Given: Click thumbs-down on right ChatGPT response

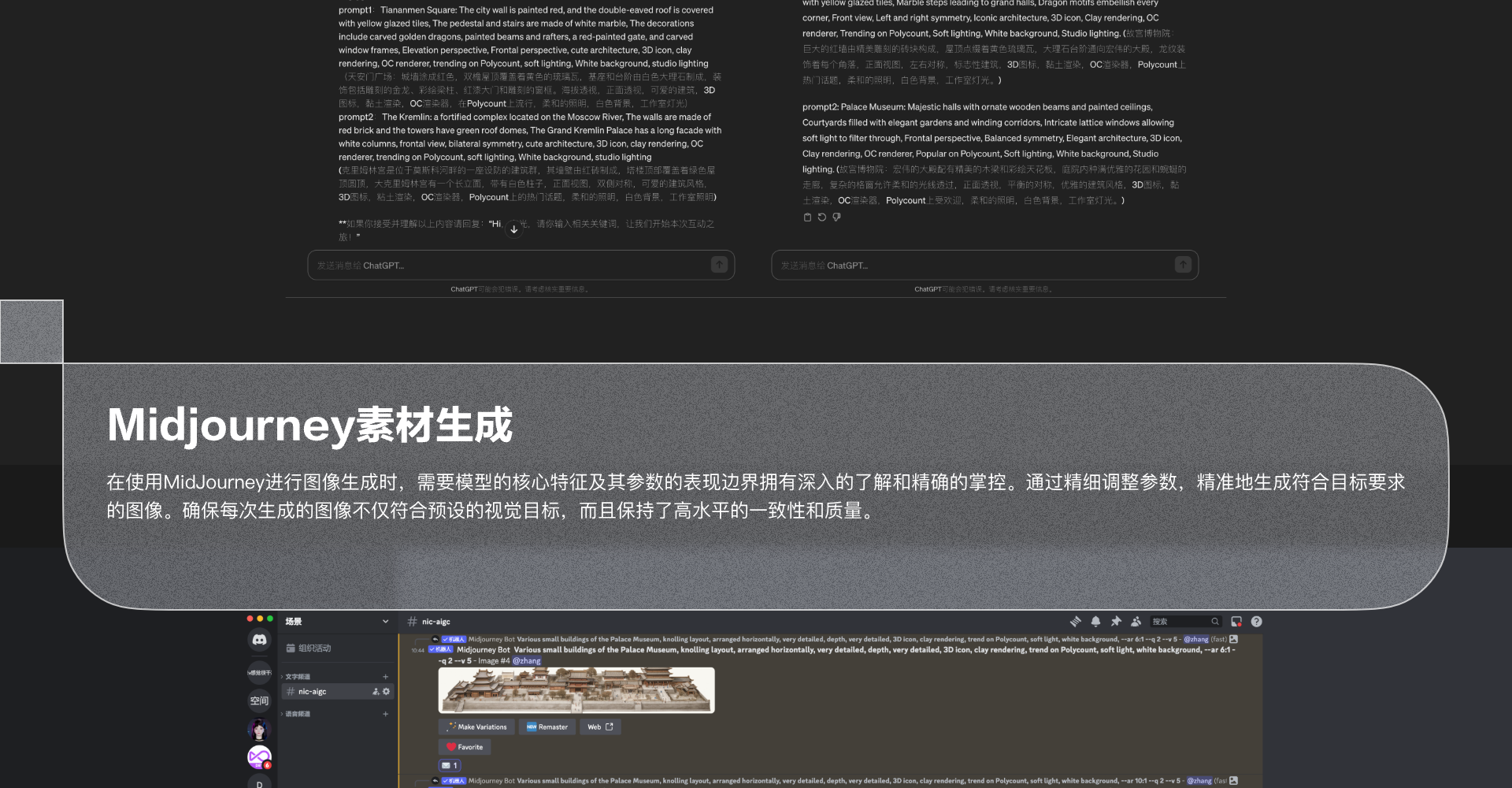Looking at the screenshot, I should coord(836,217).
